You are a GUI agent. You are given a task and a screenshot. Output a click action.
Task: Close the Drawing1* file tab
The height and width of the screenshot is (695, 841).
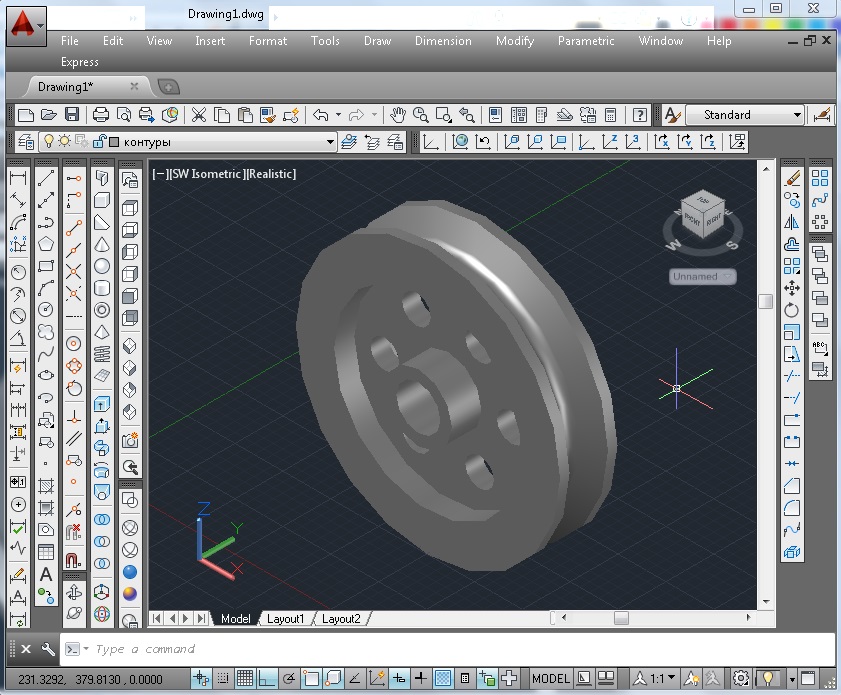[x=134, y=86]
